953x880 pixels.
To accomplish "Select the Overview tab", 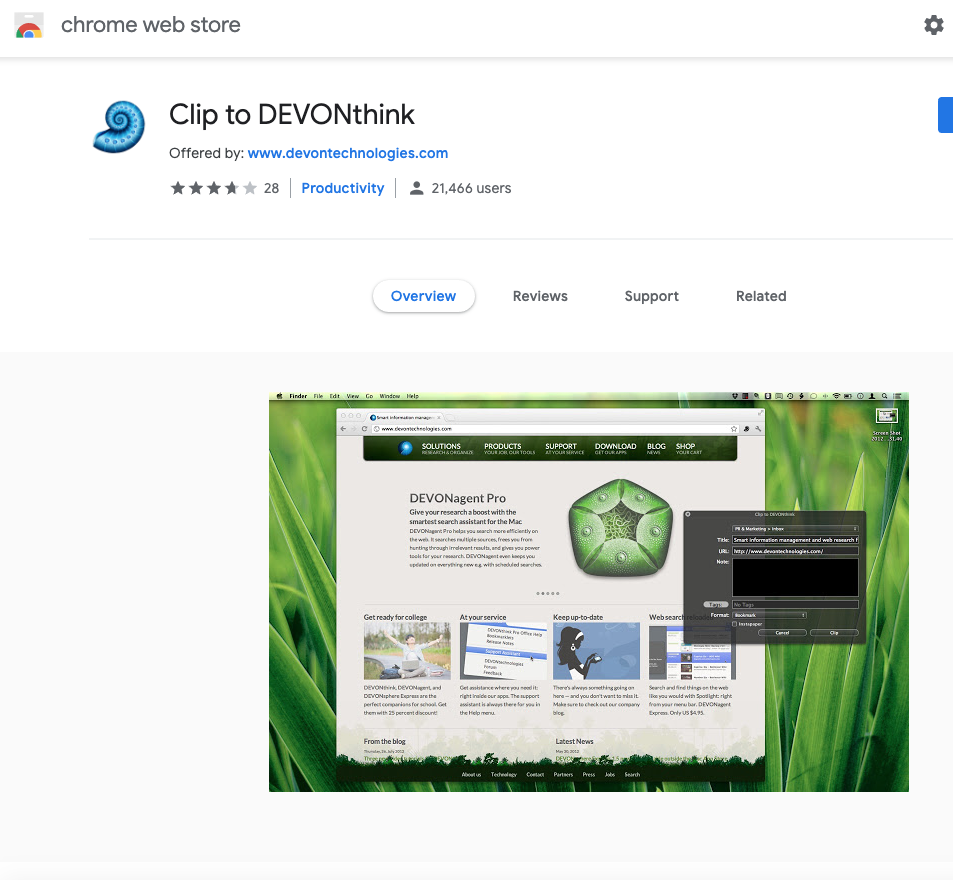I will pos(424,296).
